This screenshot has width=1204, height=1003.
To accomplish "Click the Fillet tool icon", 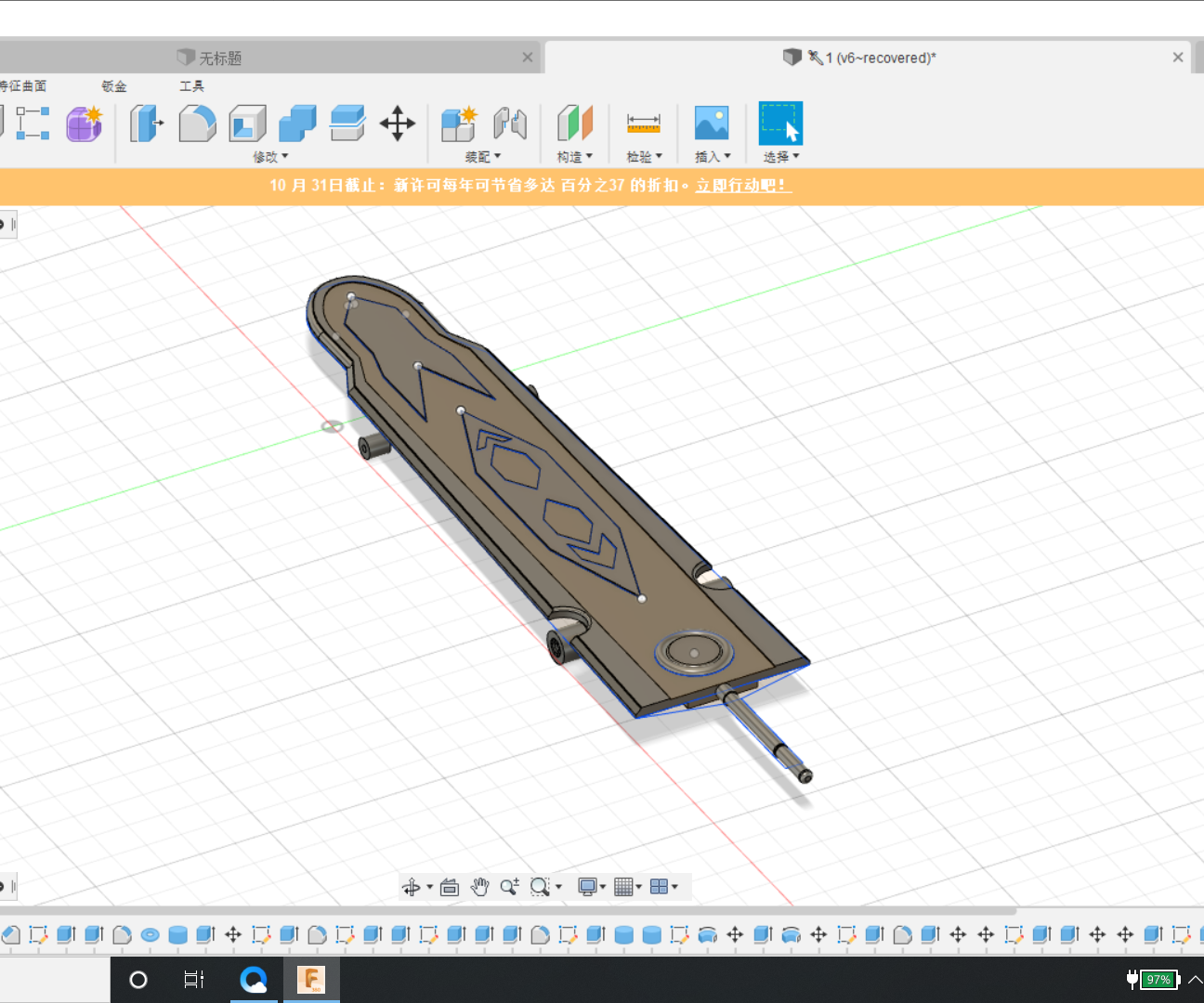I will 197,123.
